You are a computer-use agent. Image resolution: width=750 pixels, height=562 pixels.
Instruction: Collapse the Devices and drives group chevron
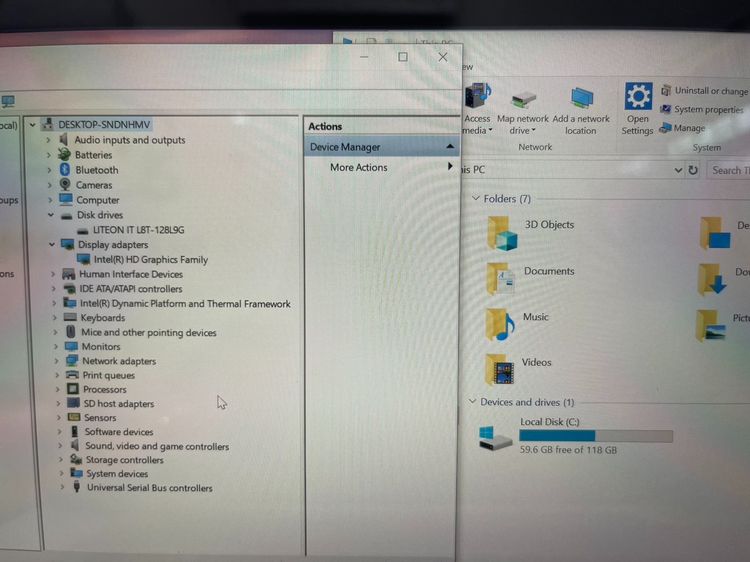[x=472, y=401]
